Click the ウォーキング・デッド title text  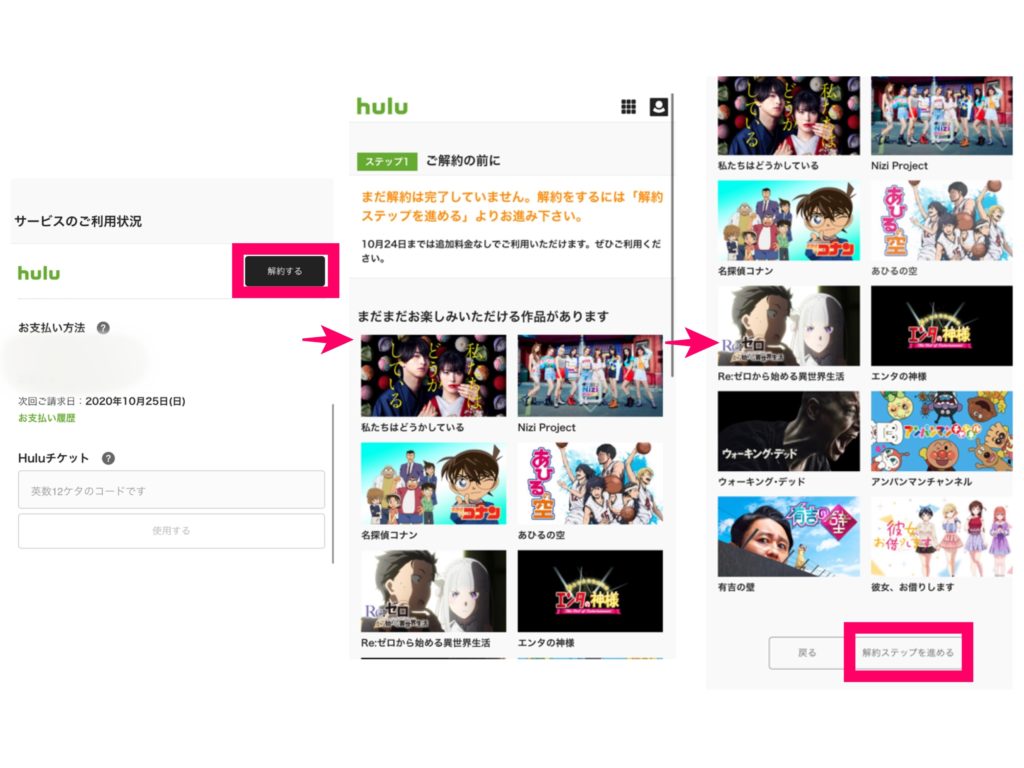click(x=761, y=482)
